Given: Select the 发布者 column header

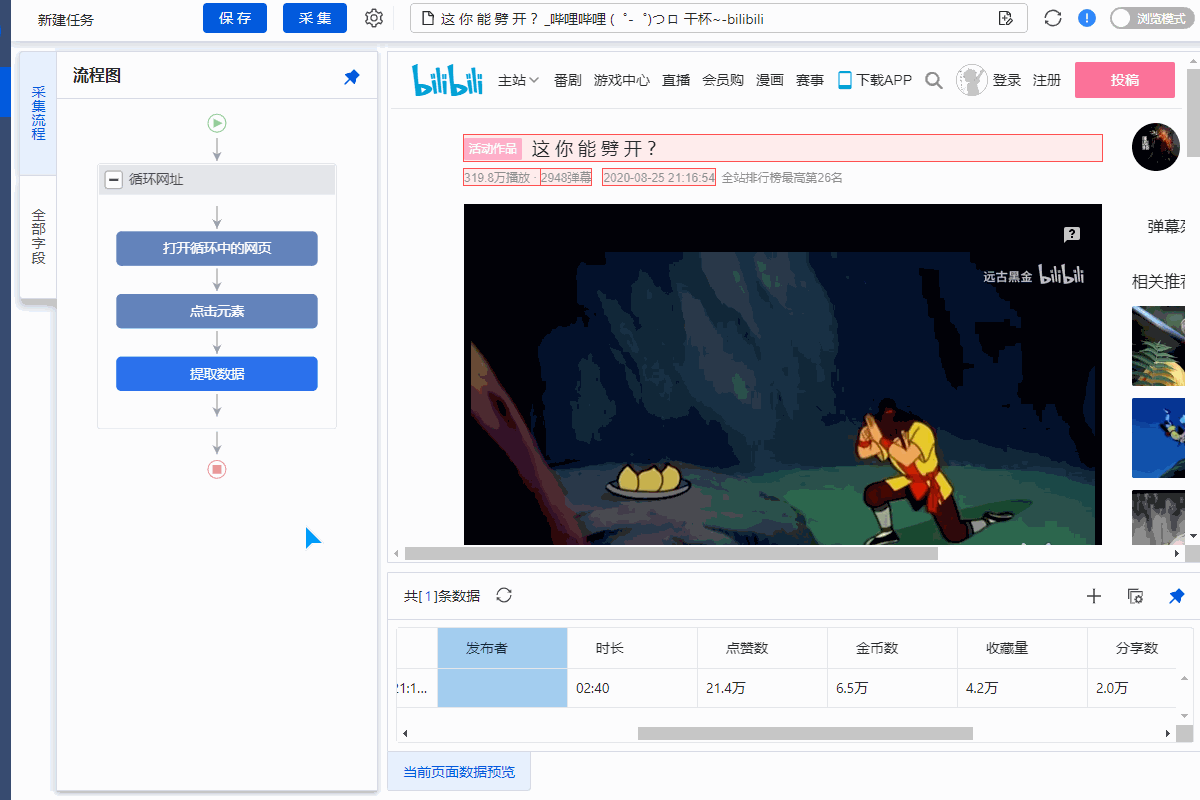Looking at the screenshot, I should (x=502, y=648).
